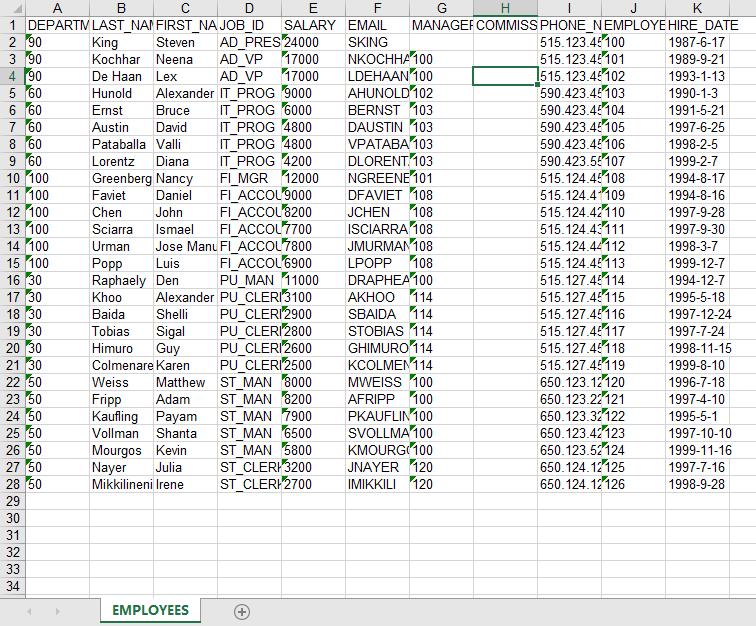Select salary cell 11000
Screen dimensions: 756x626
click(313, 280)
